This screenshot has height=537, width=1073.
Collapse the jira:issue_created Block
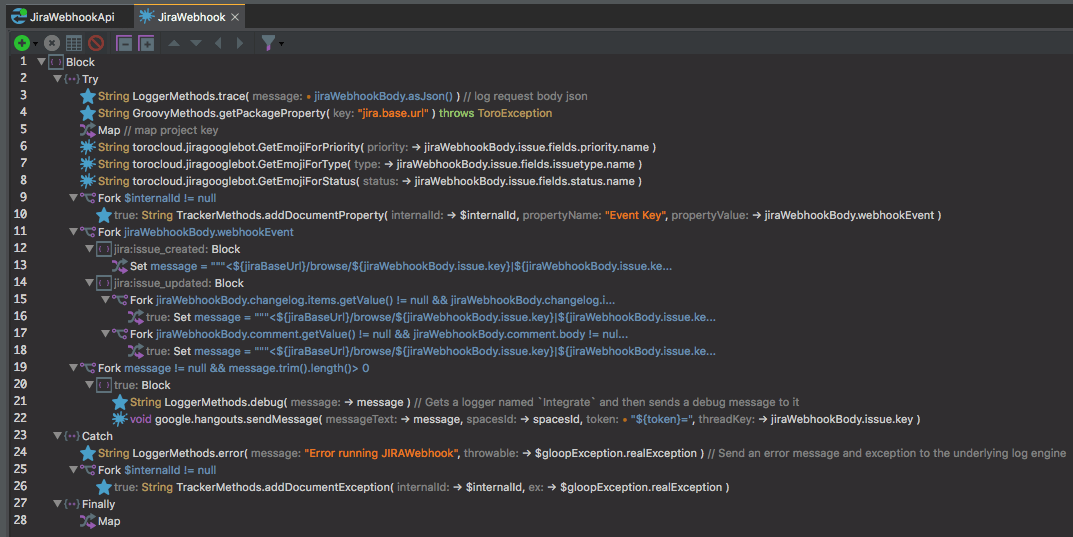(89, 249)
